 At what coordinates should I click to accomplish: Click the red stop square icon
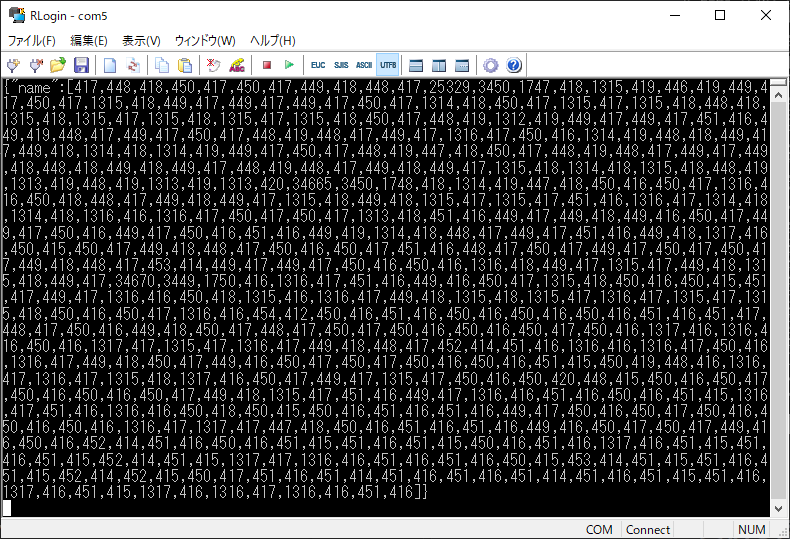pyautogui.click(x=267, y=65)
